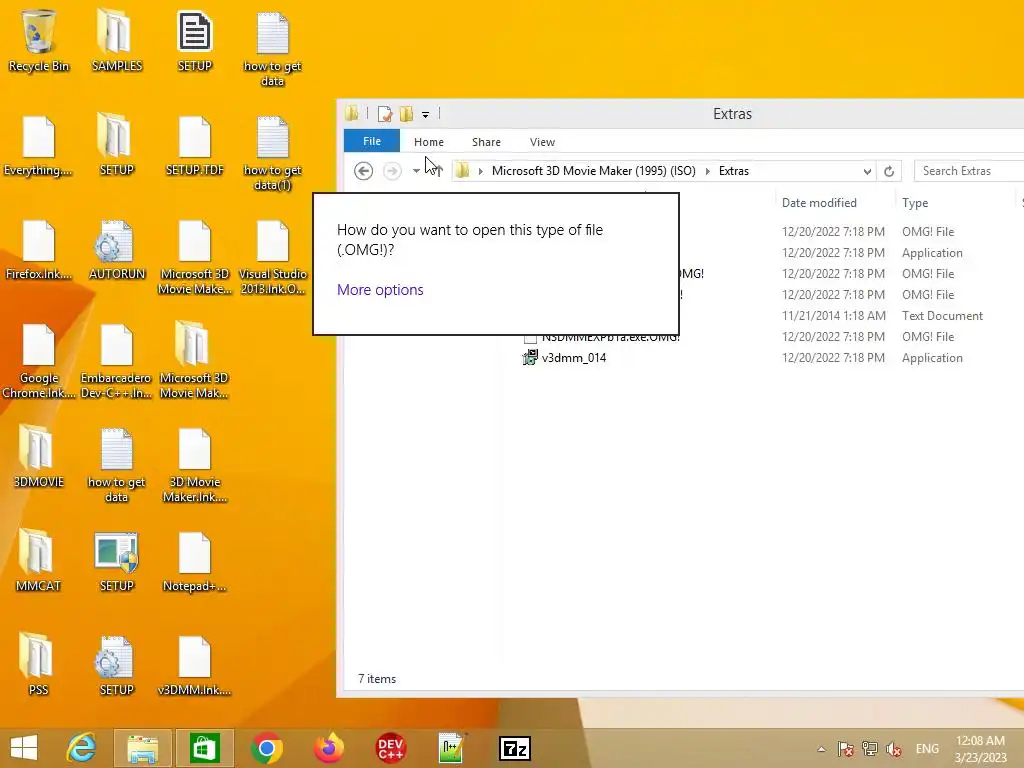Launch Dev-C++ from the taskbar

point(391,748)
